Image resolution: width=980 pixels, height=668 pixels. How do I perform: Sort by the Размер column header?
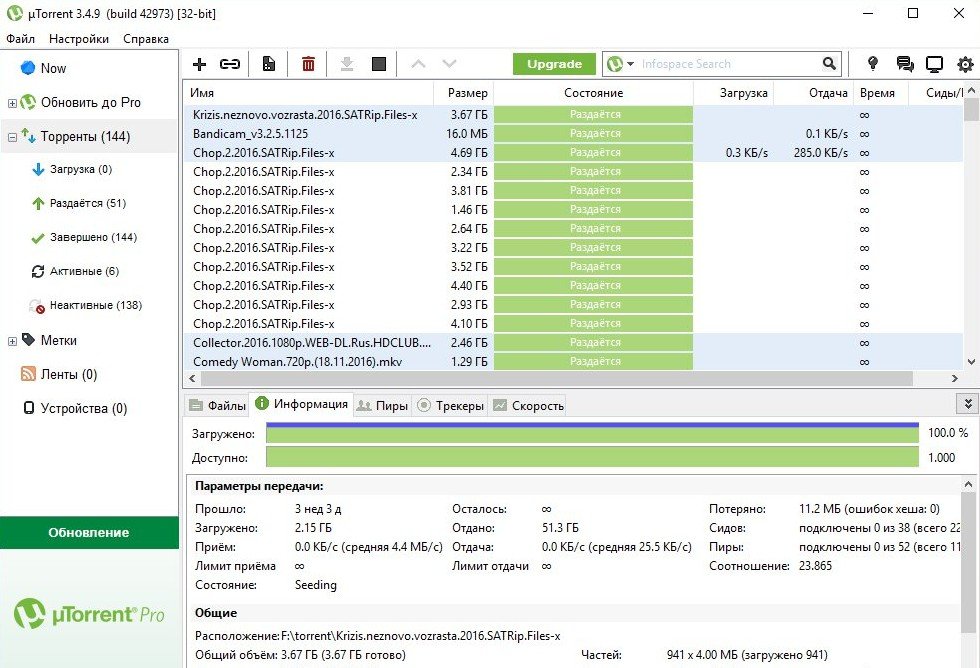click(x=463, y=93)
